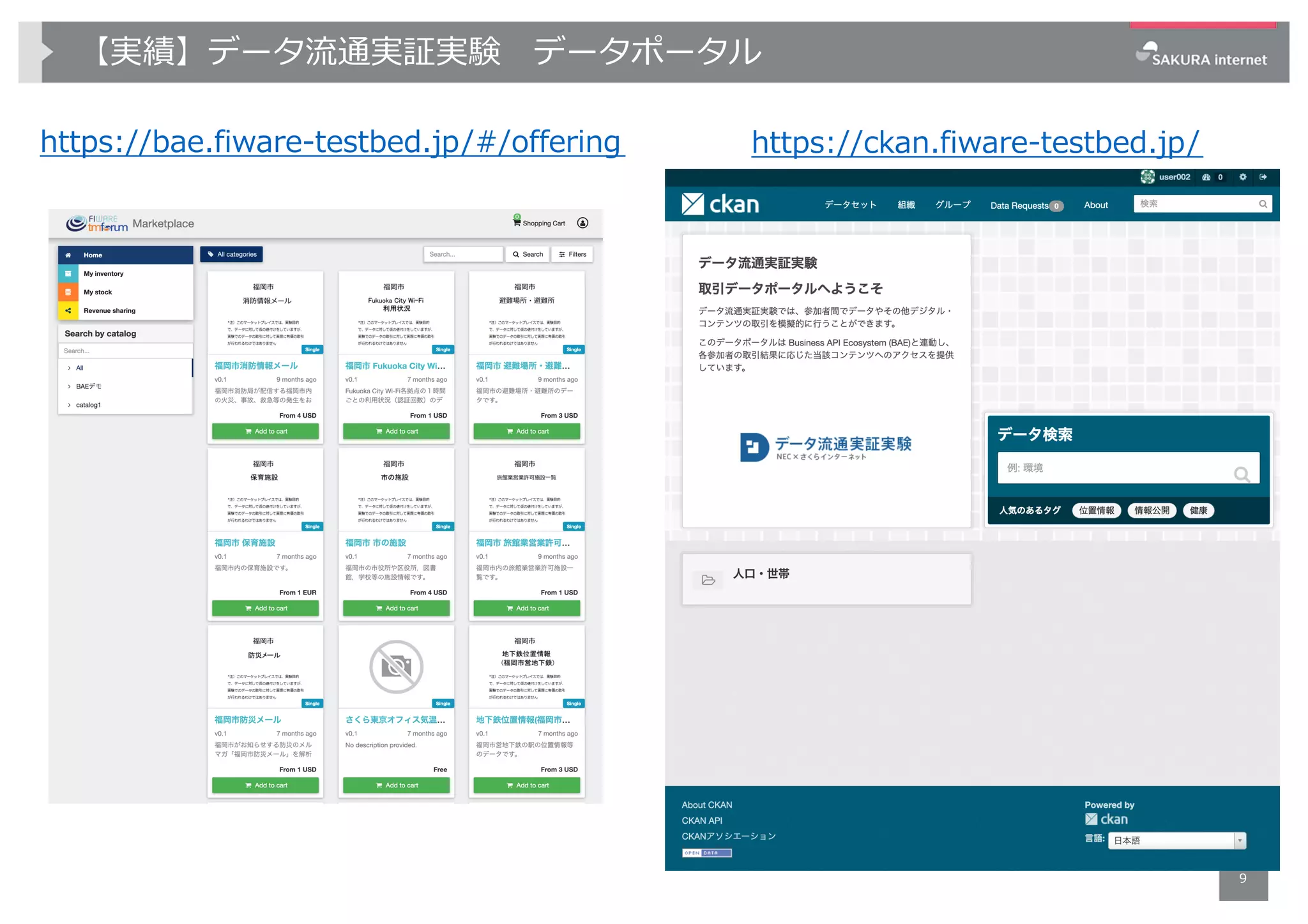This screenshot has width=1308, height=924.
Task: Click the SAKURA internet logo
Action: click(x=1201, y=55)
